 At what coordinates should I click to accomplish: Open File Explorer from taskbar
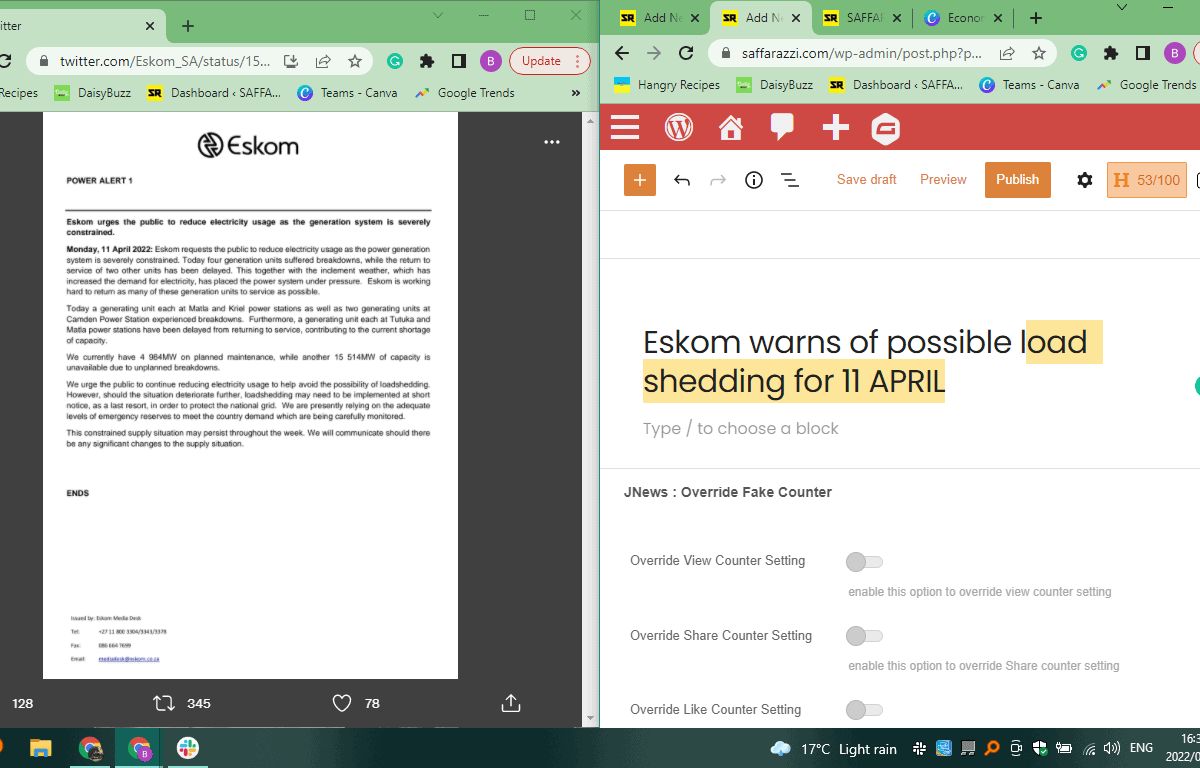(x=41, y=748)
